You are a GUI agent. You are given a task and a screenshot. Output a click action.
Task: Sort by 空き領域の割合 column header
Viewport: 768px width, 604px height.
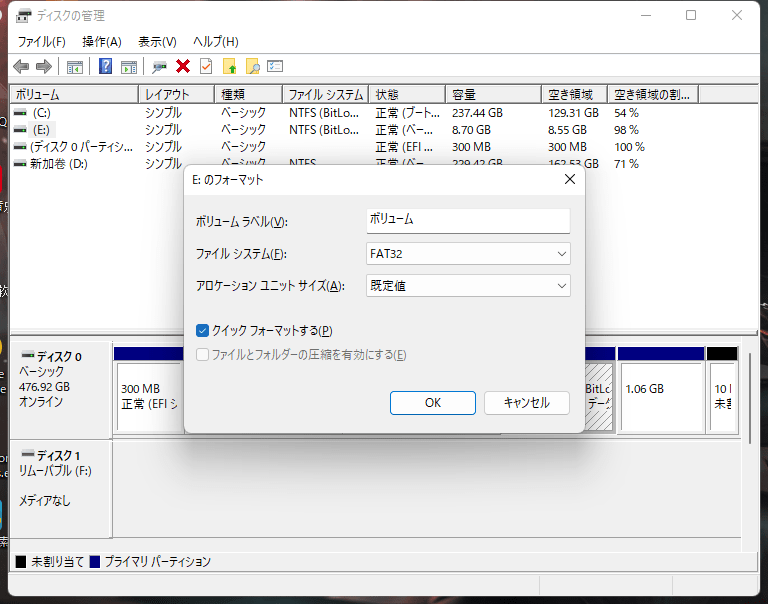(652, 94)
